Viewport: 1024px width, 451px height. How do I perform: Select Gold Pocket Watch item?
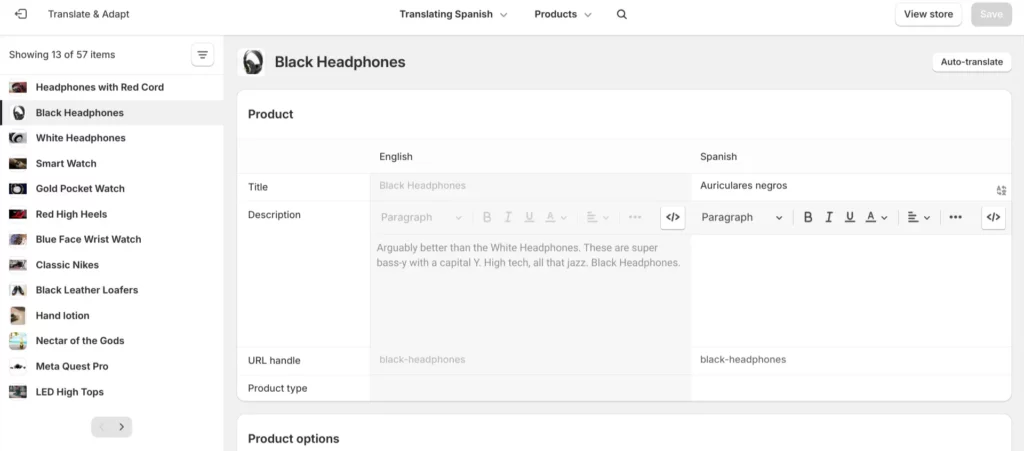pyautogui.click(x=112, y=189)
